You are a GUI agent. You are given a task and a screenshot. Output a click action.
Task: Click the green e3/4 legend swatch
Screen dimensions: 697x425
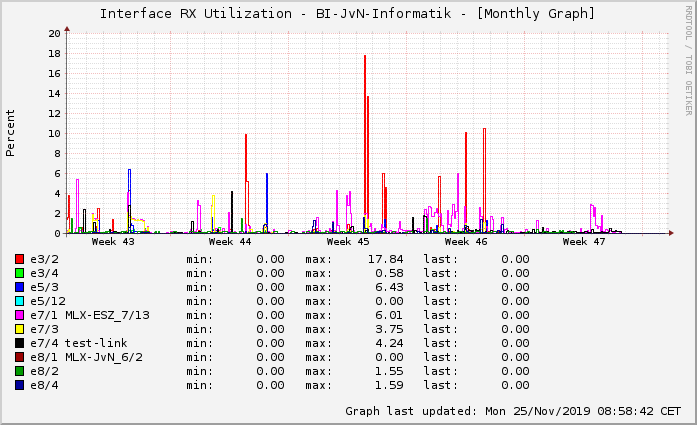tap(19, 273)
